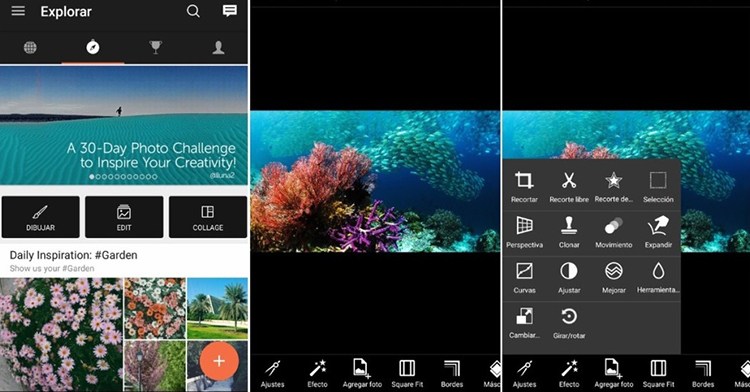Open Bordes tool in middle editor
This screenshot has height=392, width=750.
click(x=452, y=374)
